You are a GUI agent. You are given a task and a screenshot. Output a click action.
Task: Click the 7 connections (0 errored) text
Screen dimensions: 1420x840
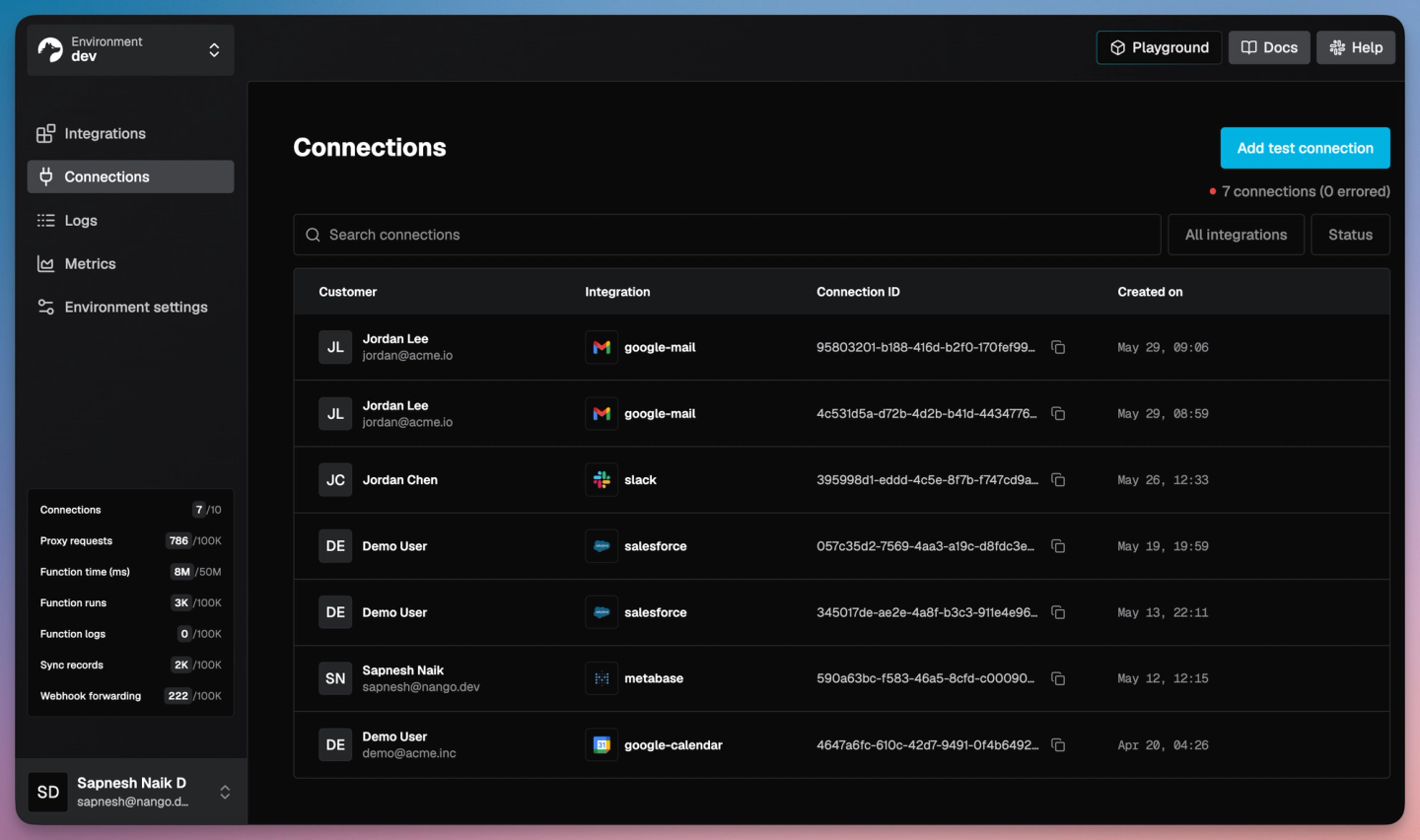[1306, 191]
